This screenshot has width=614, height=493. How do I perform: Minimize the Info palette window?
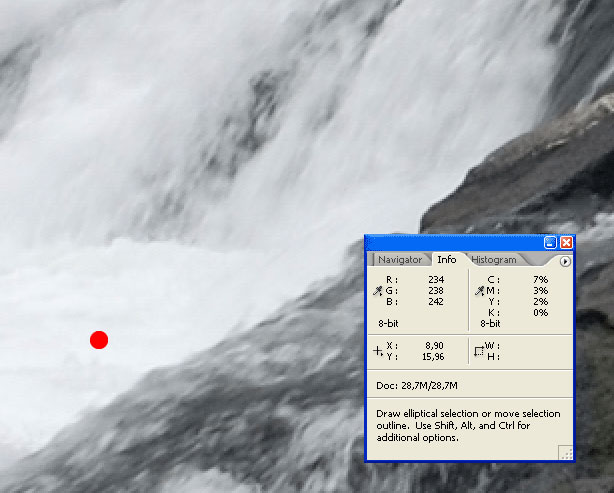(550, 243)
